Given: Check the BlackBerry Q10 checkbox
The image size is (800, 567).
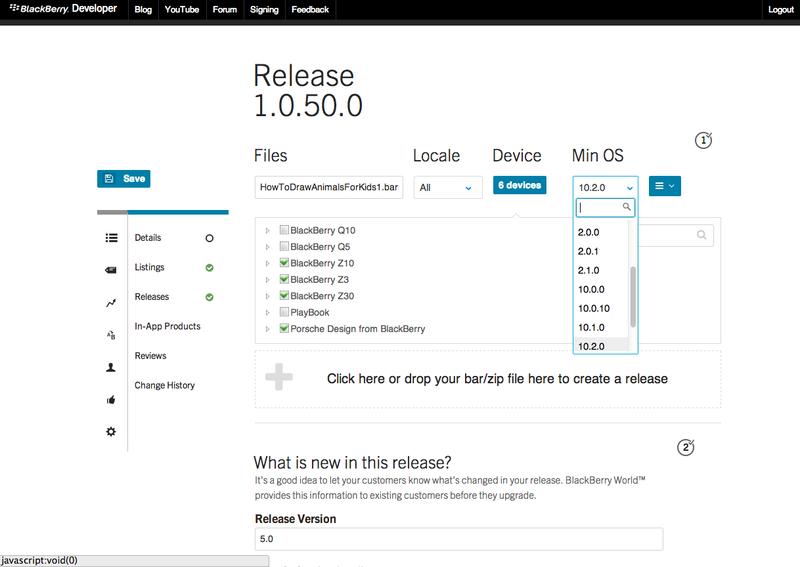Looking at the screenshot, I should pos(284,230).
